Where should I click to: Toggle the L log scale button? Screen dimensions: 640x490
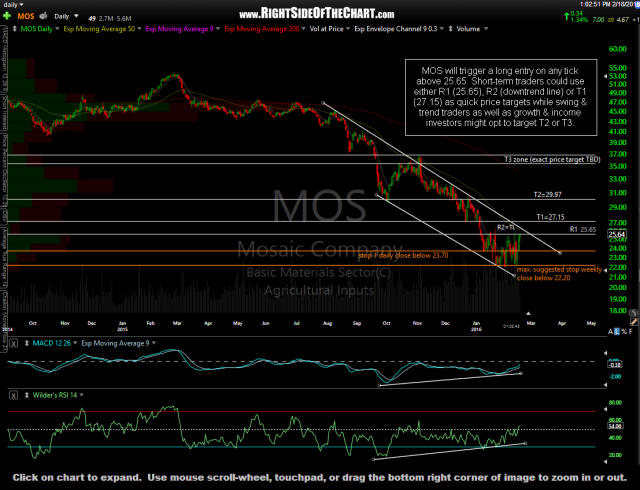point(617,332)
